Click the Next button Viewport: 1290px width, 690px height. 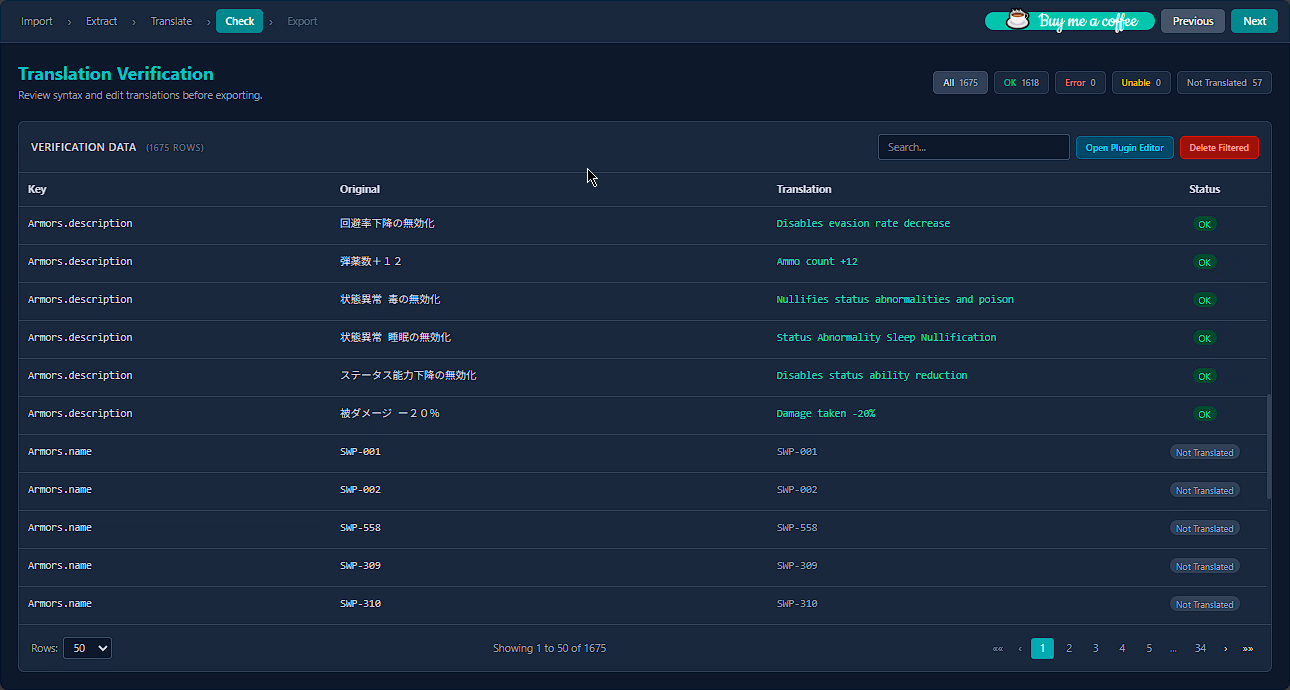[x=1254, y=21]
